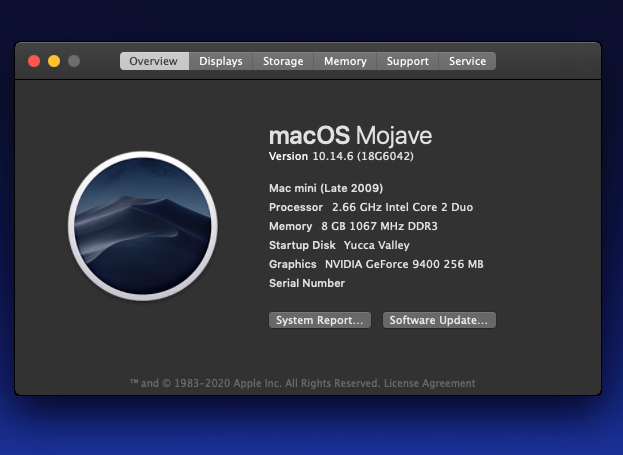Image resolution: width=623 pixels, height=455 pixels.
Task: Click the NVIDIA GeForce 9400 256 MB value
Action: coord(404,265)
